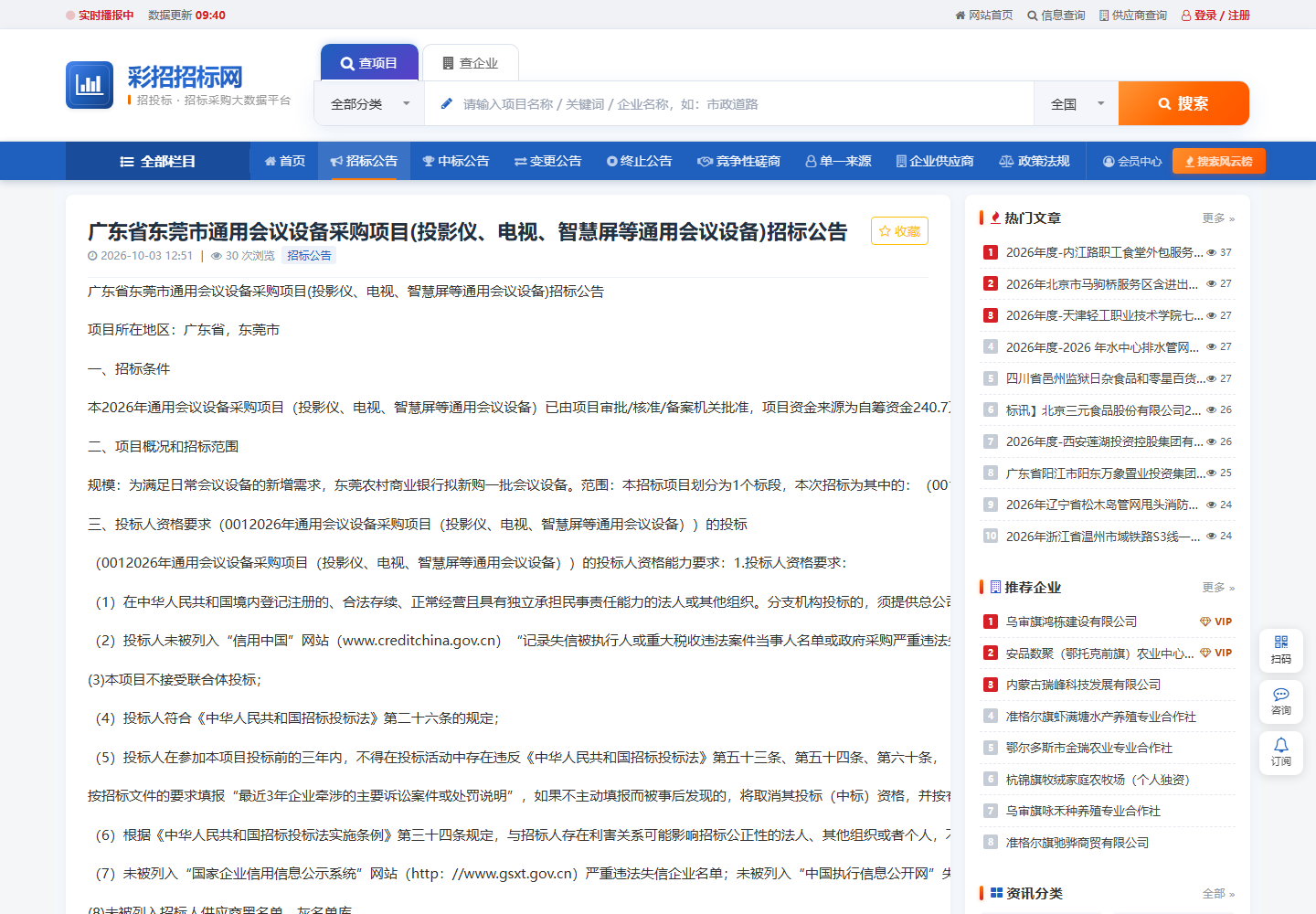Select 单一来源 in the navigation bar
Screen dimensions: 1316x914
(x=838, y=161)
